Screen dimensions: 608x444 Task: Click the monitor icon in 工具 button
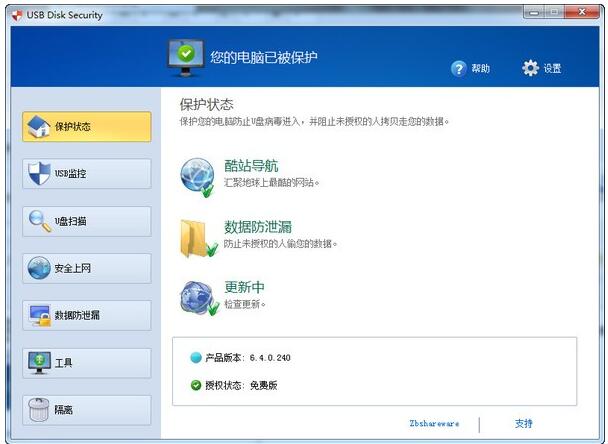[39, 363]
